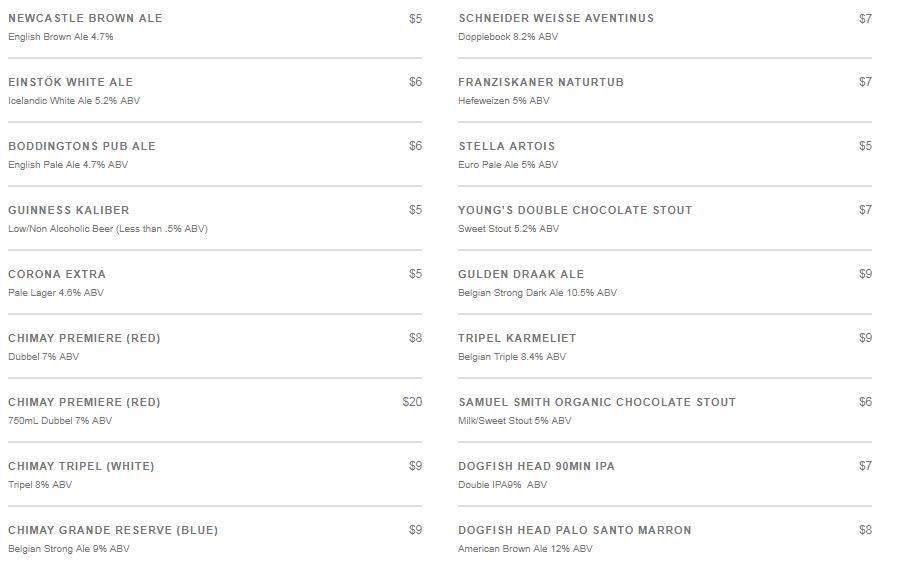Choose Samuel Smith Organic Chocolate Stout

point(597,402)
